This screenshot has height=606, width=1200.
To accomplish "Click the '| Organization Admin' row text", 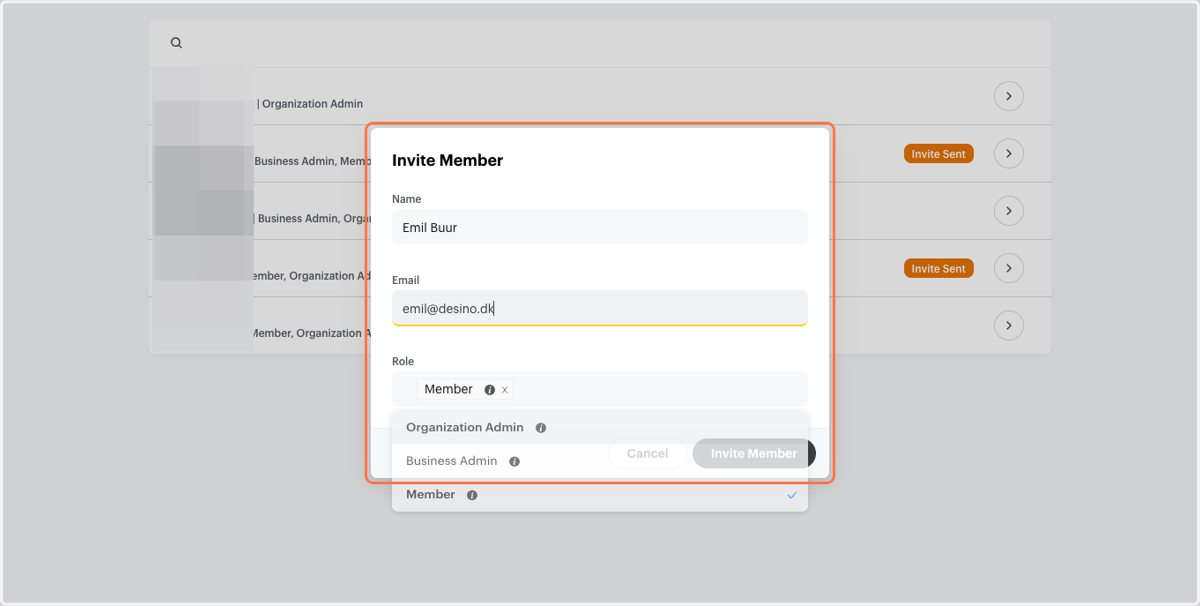I will 310,104.
